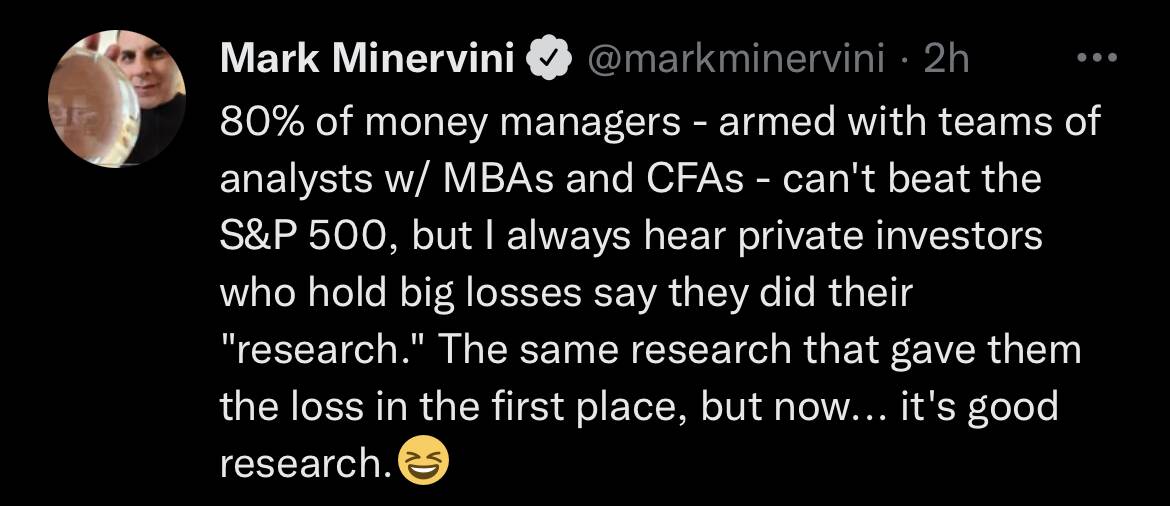
Task: Click the verified checkmark badge
Action: tap(548, 60)
